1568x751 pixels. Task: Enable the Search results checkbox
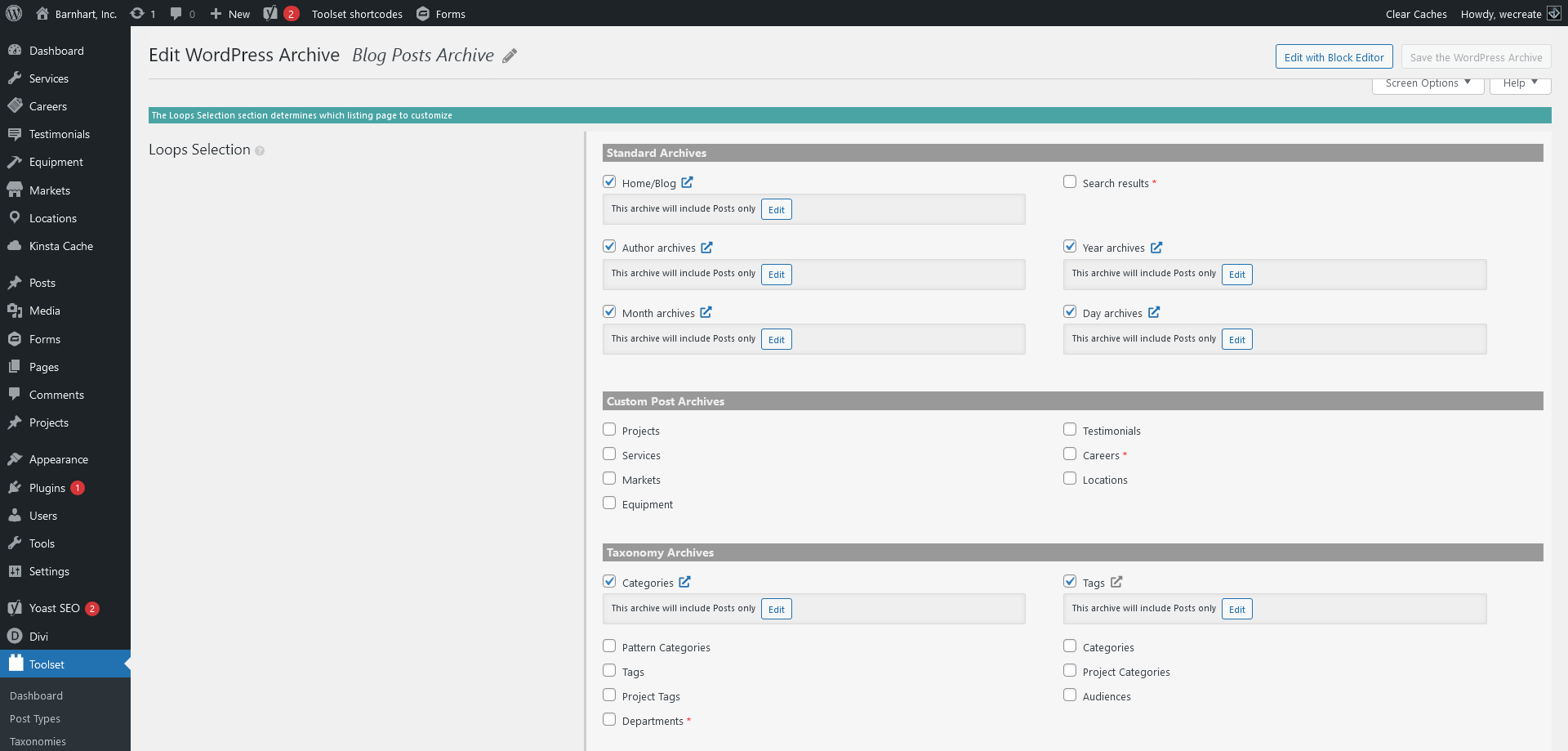1070,181
